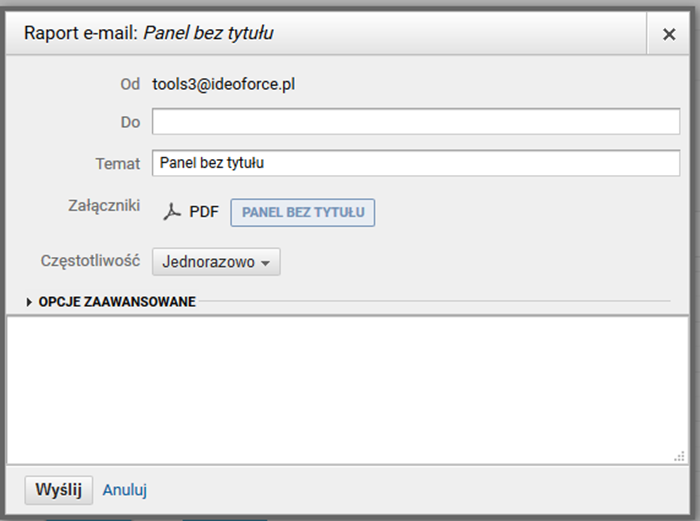
Task: Click the PANEL BEZ TYTUŁU attachment button
Action: click(303, 212)
